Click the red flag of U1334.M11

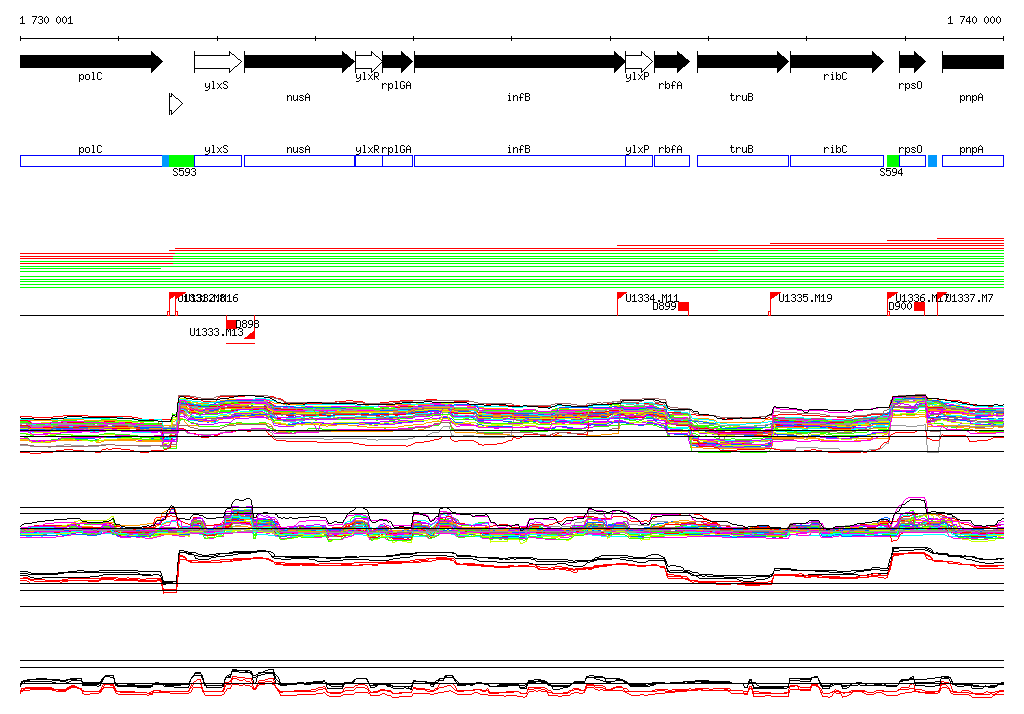[x=622, y=296]
